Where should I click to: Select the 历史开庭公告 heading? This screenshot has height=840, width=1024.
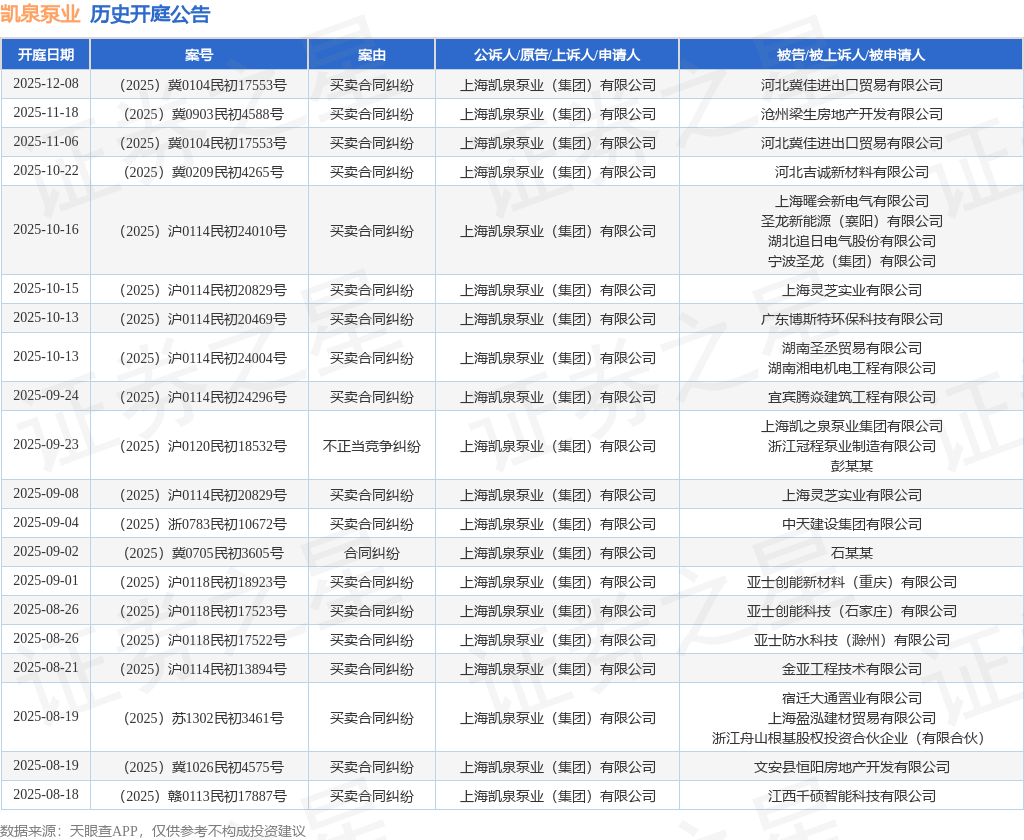click(150, 14)
